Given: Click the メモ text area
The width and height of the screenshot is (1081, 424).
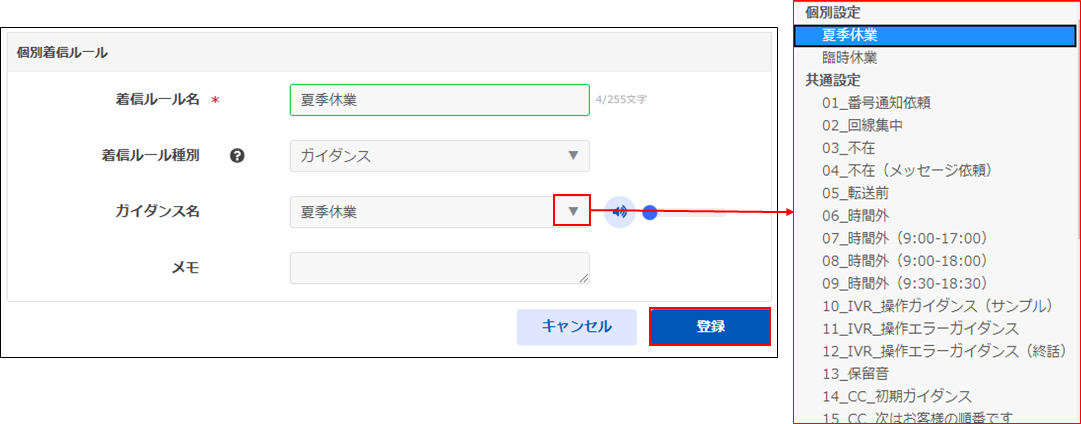Looking at the screenshot, I should pos(439,268).
